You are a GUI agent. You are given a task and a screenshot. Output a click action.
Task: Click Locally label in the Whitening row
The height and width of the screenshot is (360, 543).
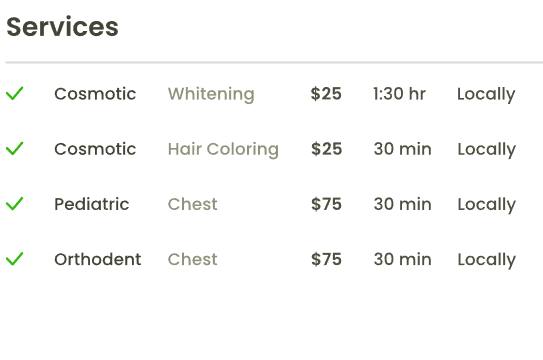(x=486, y=94)
